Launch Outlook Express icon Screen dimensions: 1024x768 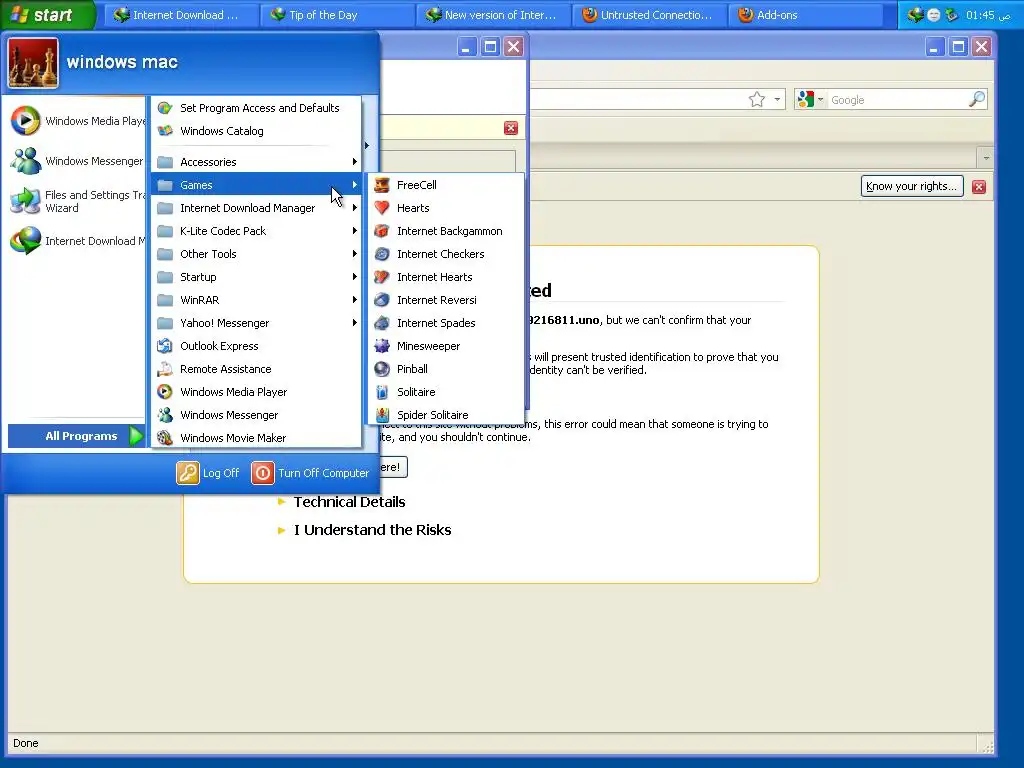pyautogui.click(x=165, y=345)
